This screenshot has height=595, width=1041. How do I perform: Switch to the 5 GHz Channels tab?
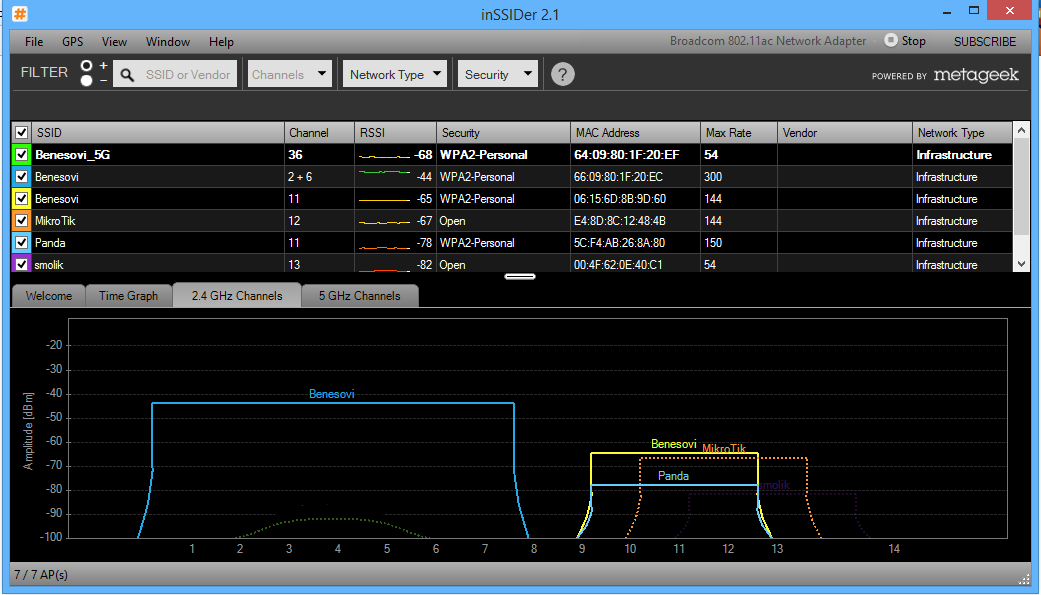tap(359, 296)
